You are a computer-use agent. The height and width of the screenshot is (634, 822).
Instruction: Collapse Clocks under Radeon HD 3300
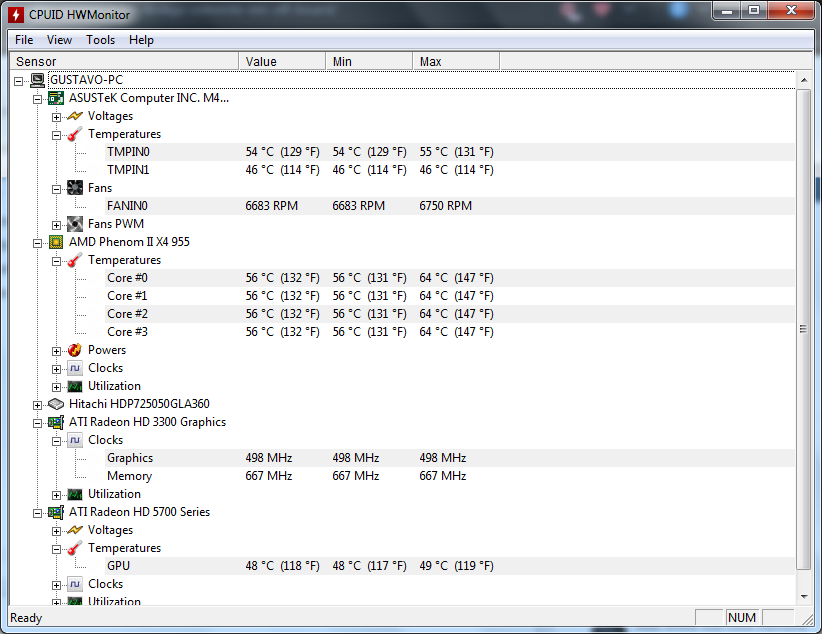(57, 442)
